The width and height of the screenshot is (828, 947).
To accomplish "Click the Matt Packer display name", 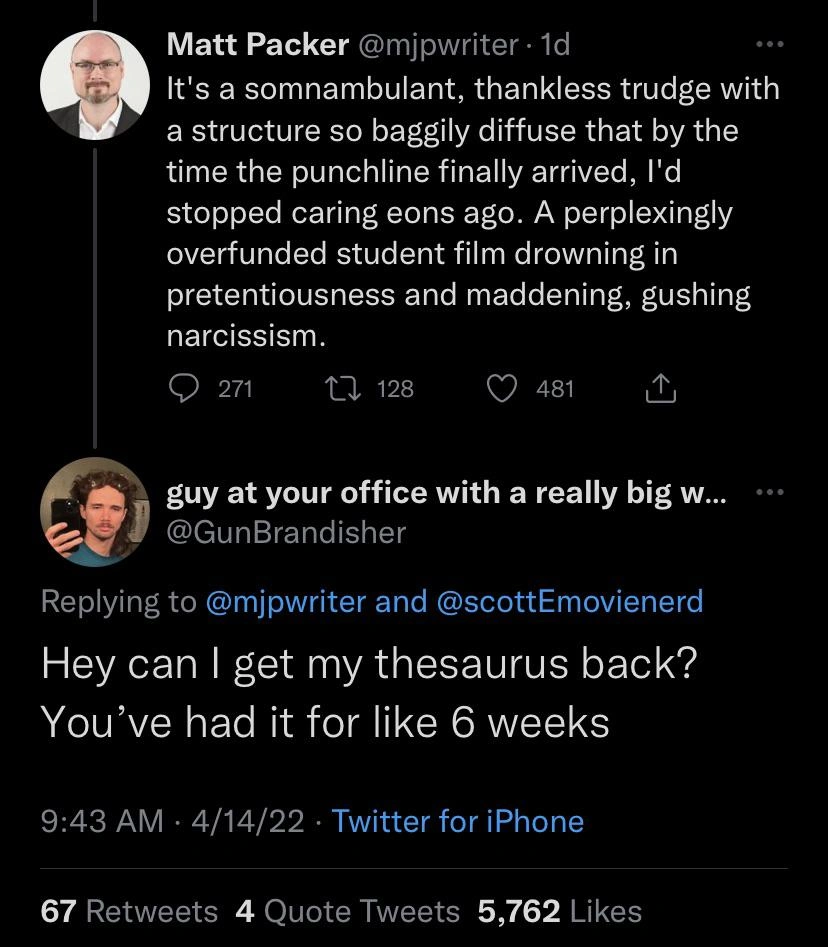I will (x=258, y=44).
